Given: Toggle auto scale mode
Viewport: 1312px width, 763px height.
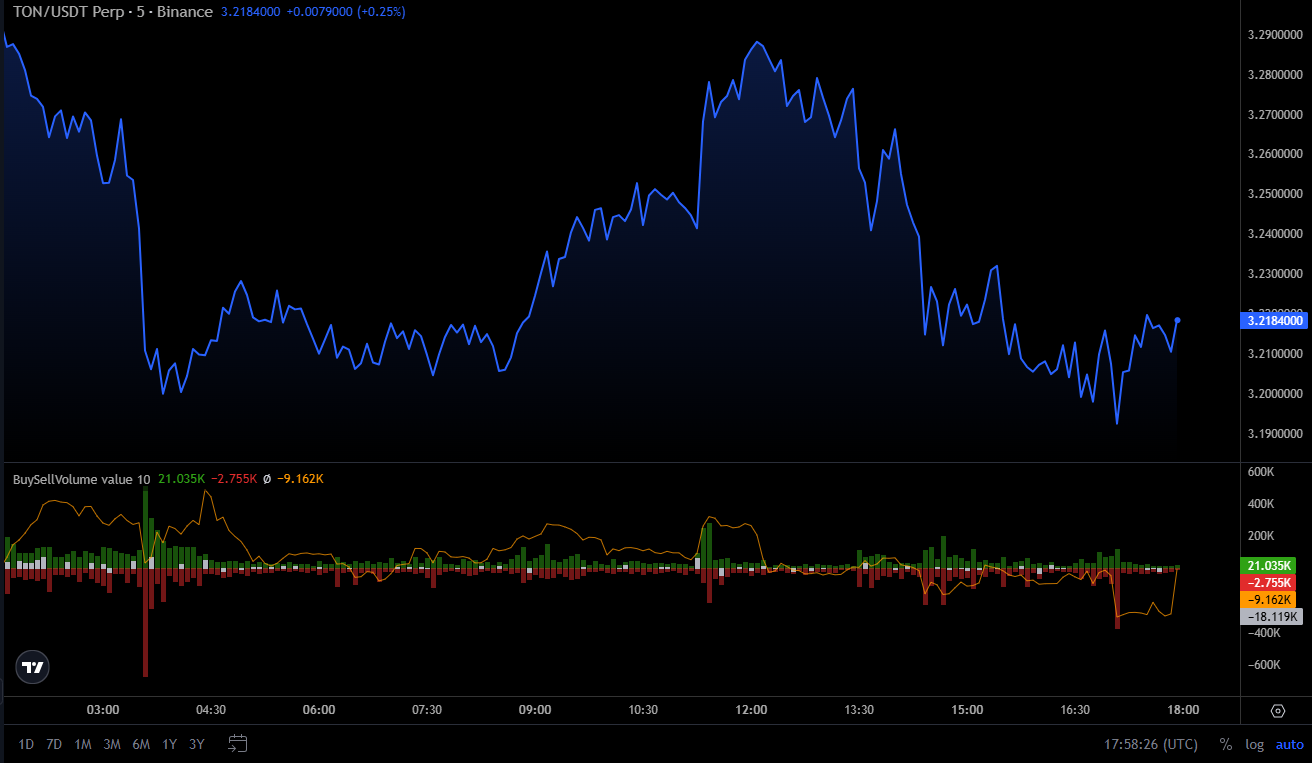Looking at the screenshot, I should point(1289,744).
